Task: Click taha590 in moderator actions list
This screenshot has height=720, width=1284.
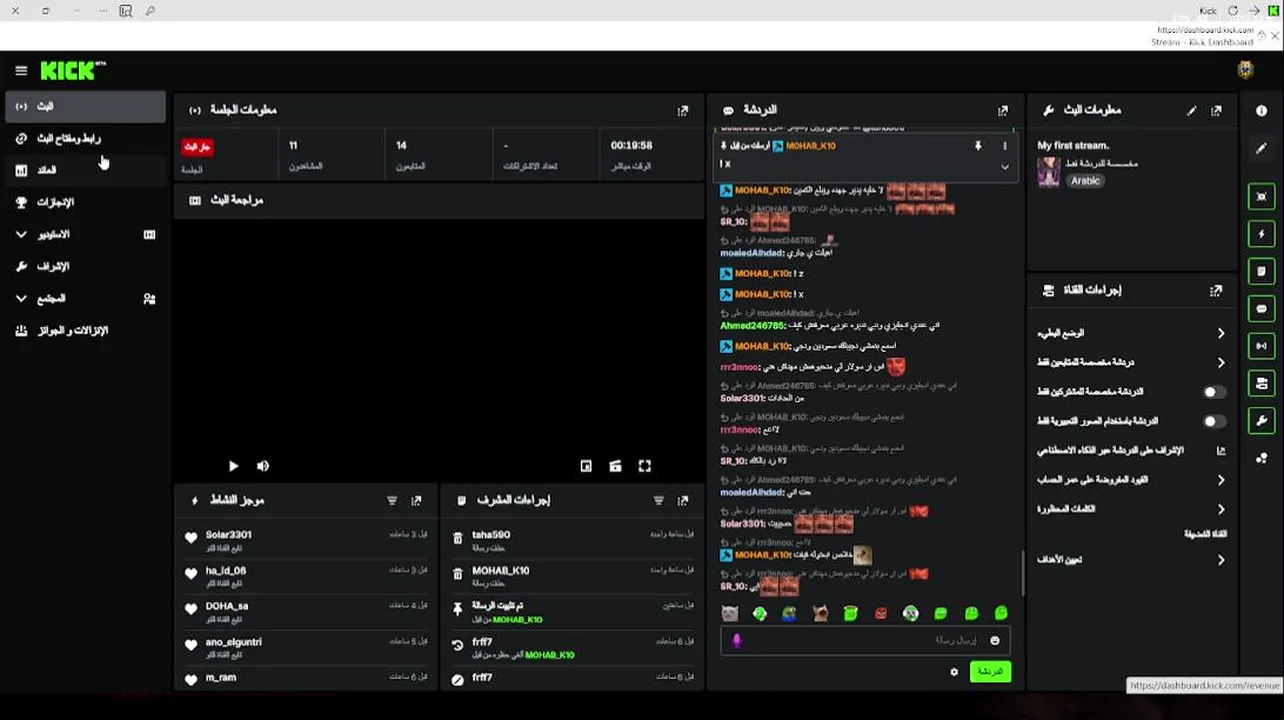Action: coord(491,535)
